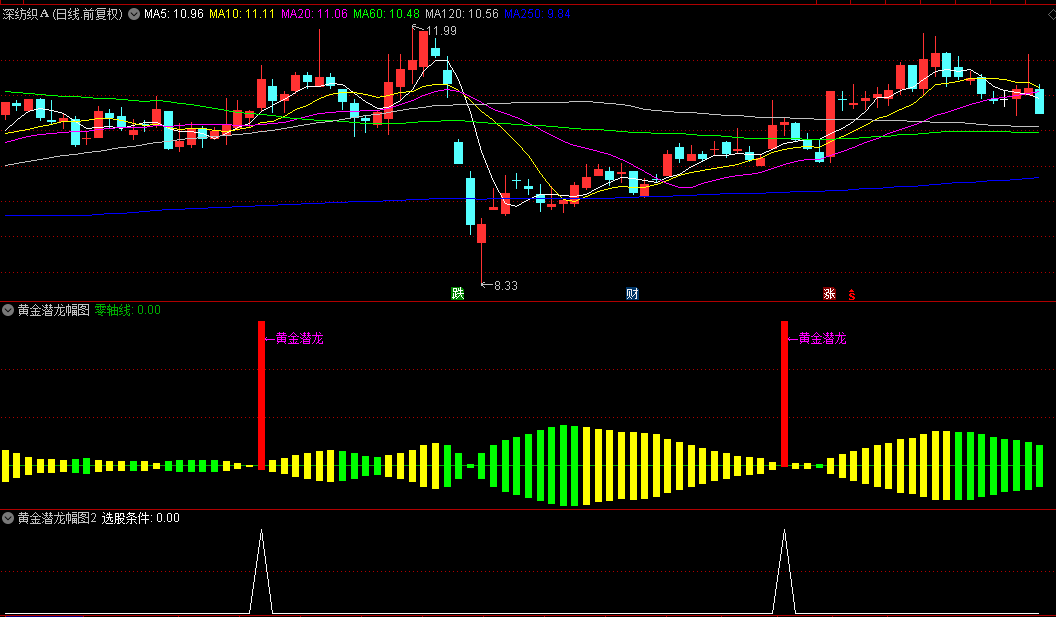Open the dropdown arrow beside 深纺织A title
The height and width of the screenshot is (617, 1056).
pos(134,13)
